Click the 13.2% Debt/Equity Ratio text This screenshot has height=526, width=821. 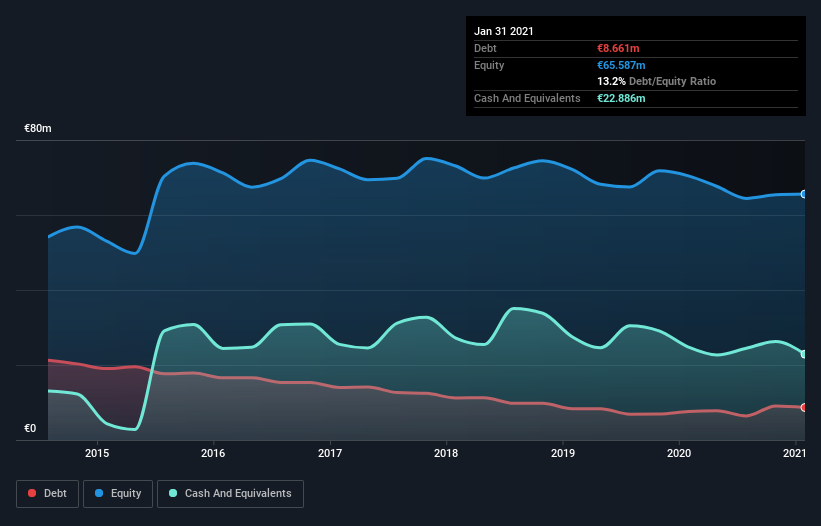click(x=657, y=81)
